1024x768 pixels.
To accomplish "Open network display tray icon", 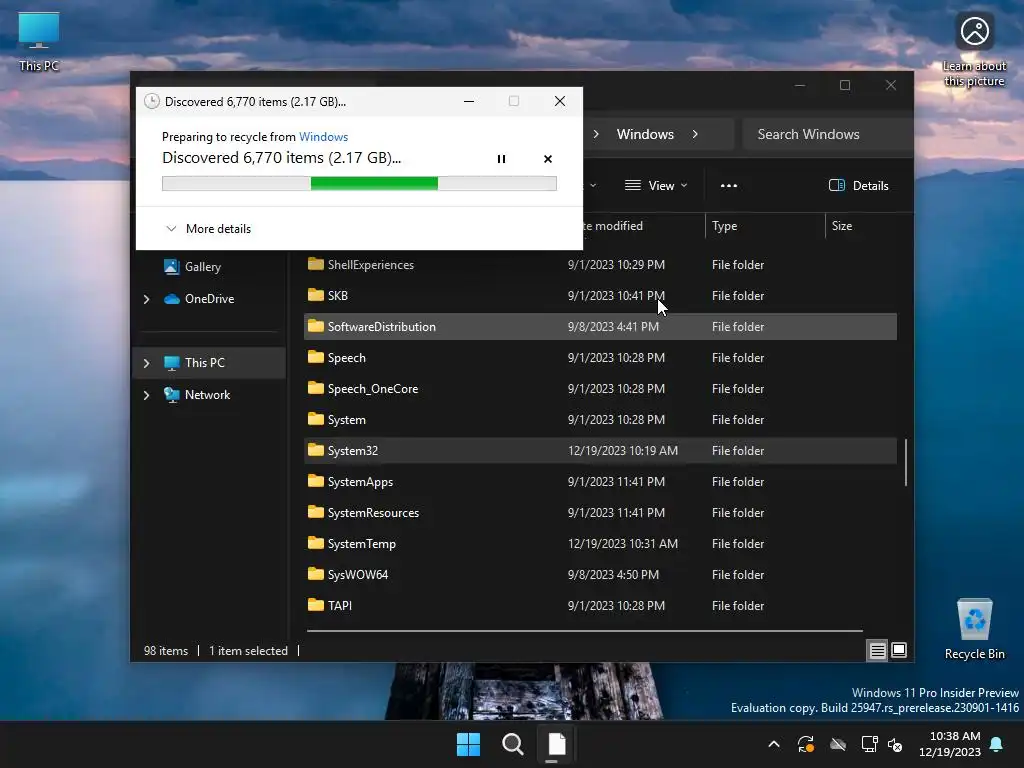I will (x=869, y=744).
